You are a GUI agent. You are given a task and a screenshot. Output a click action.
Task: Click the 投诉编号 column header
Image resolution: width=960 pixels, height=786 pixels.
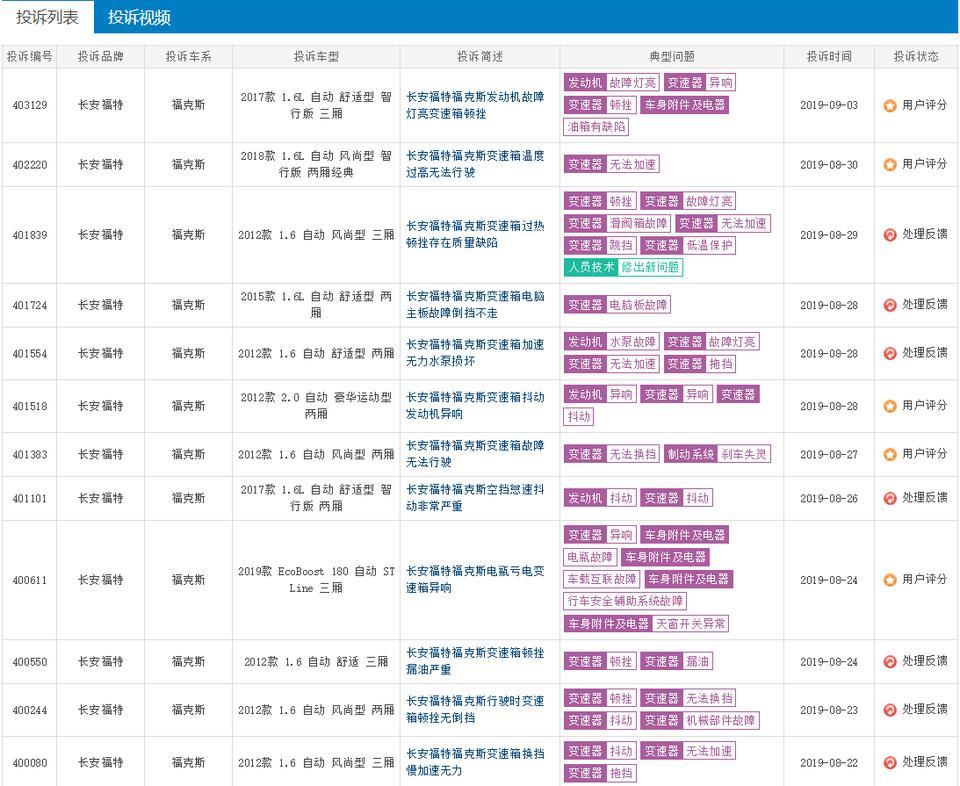[29, 57]
